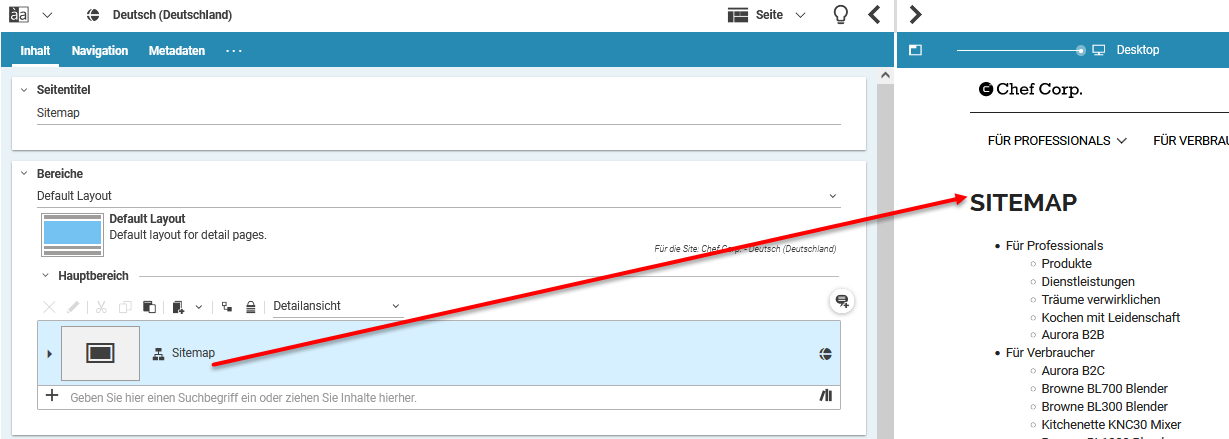Image resolution: width=1229 pixels, height=439 pixels.
Task: Click the lightbulb hints icon
Action: coord(841,15)
